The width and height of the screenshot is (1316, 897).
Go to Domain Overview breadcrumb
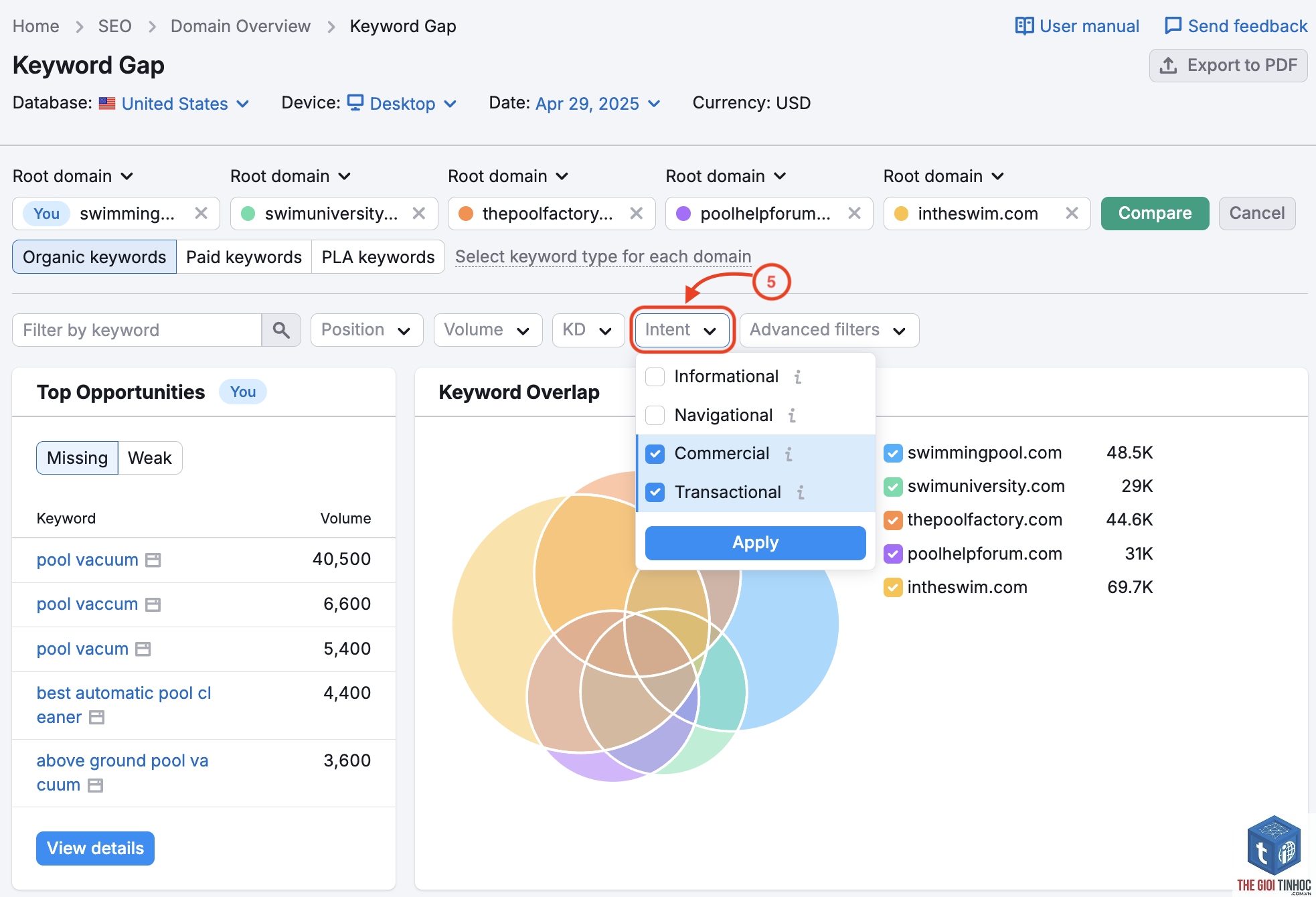[x=240, y=26]
